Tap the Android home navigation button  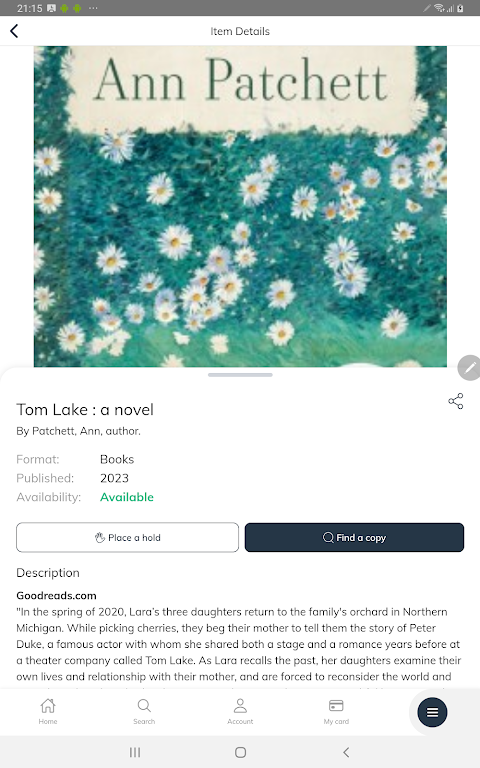pos(240,752)
